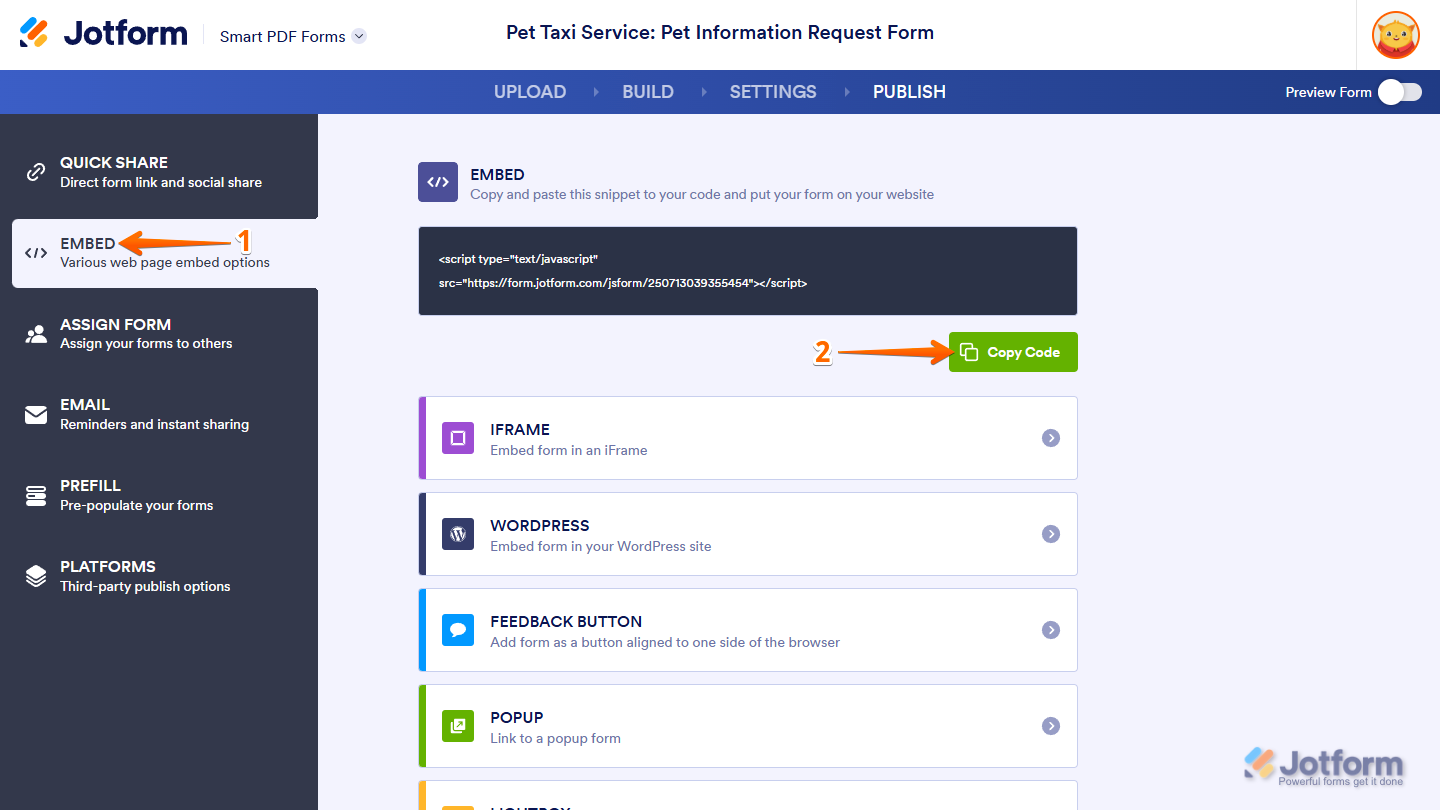The height and width of the screenshot is (810, 1440).
Task: Open the user avatar profile menu
Action: coord(1395,35)
